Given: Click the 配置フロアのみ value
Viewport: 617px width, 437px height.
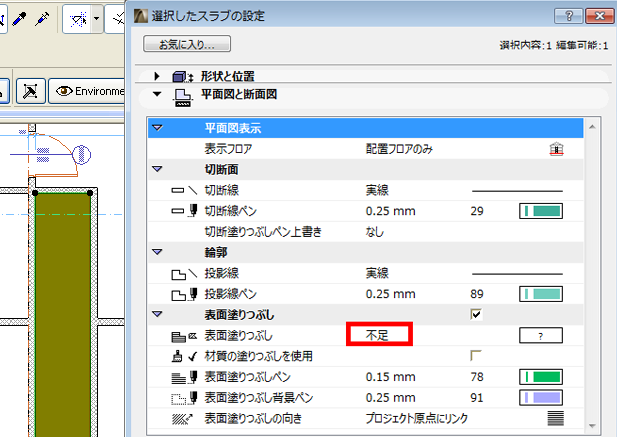Looking at the screenshot, I should [399, 149].
